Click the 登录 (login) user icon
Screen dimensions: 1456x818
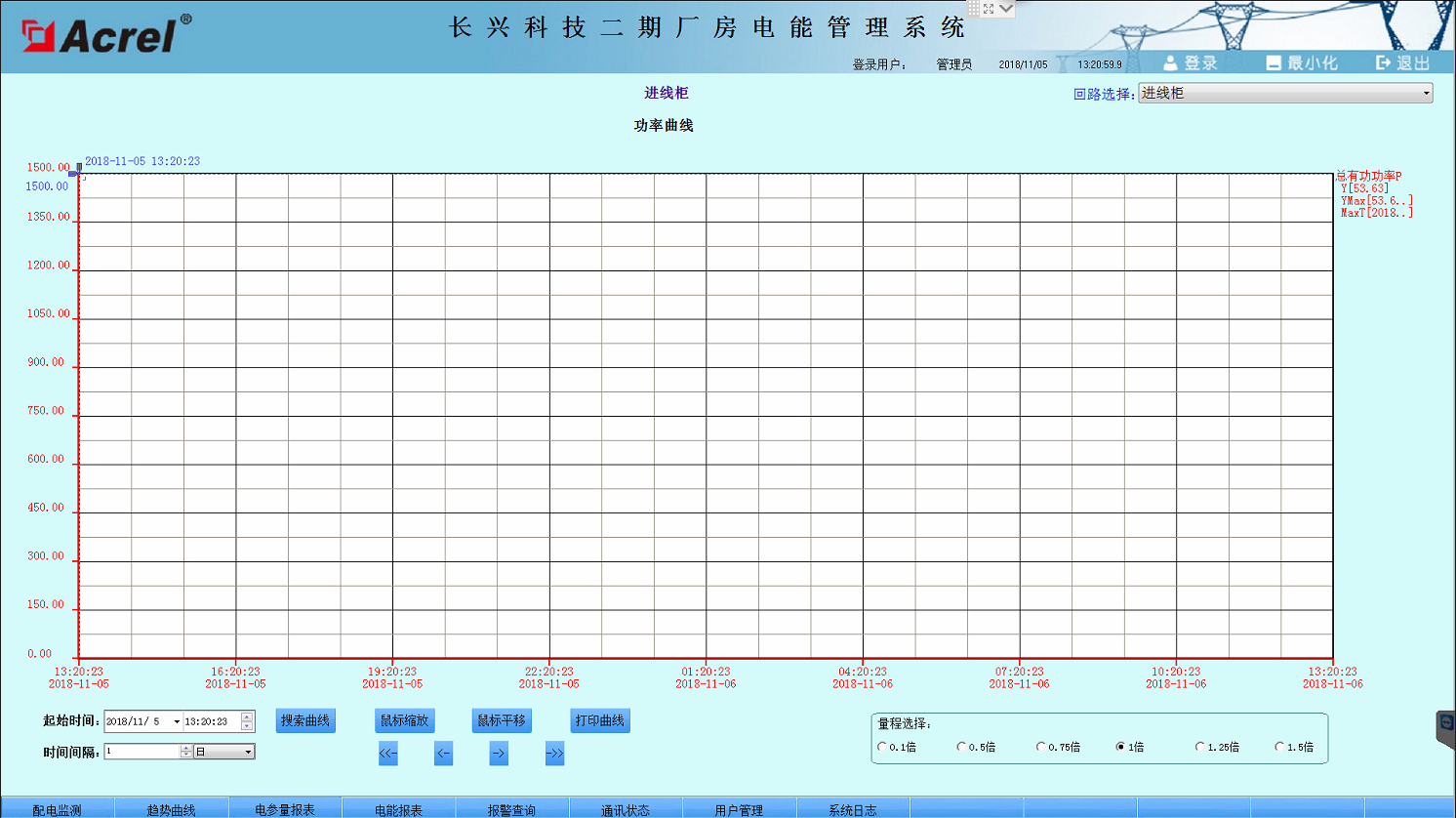click(1169, 61)
